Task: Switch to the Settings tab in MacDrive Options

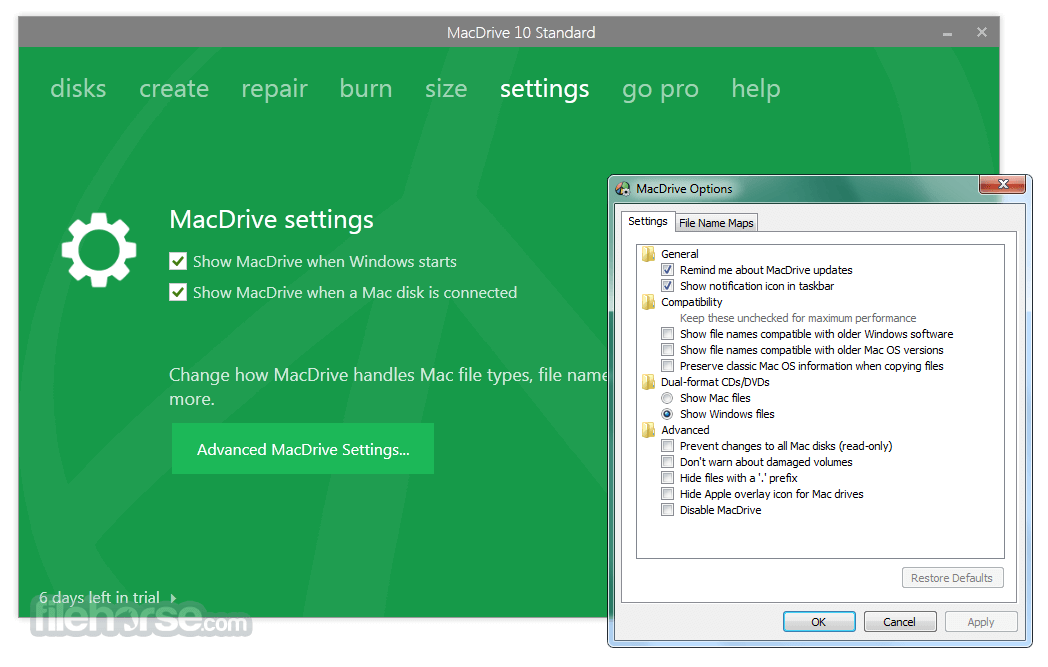Action: [x=648, y=221]
